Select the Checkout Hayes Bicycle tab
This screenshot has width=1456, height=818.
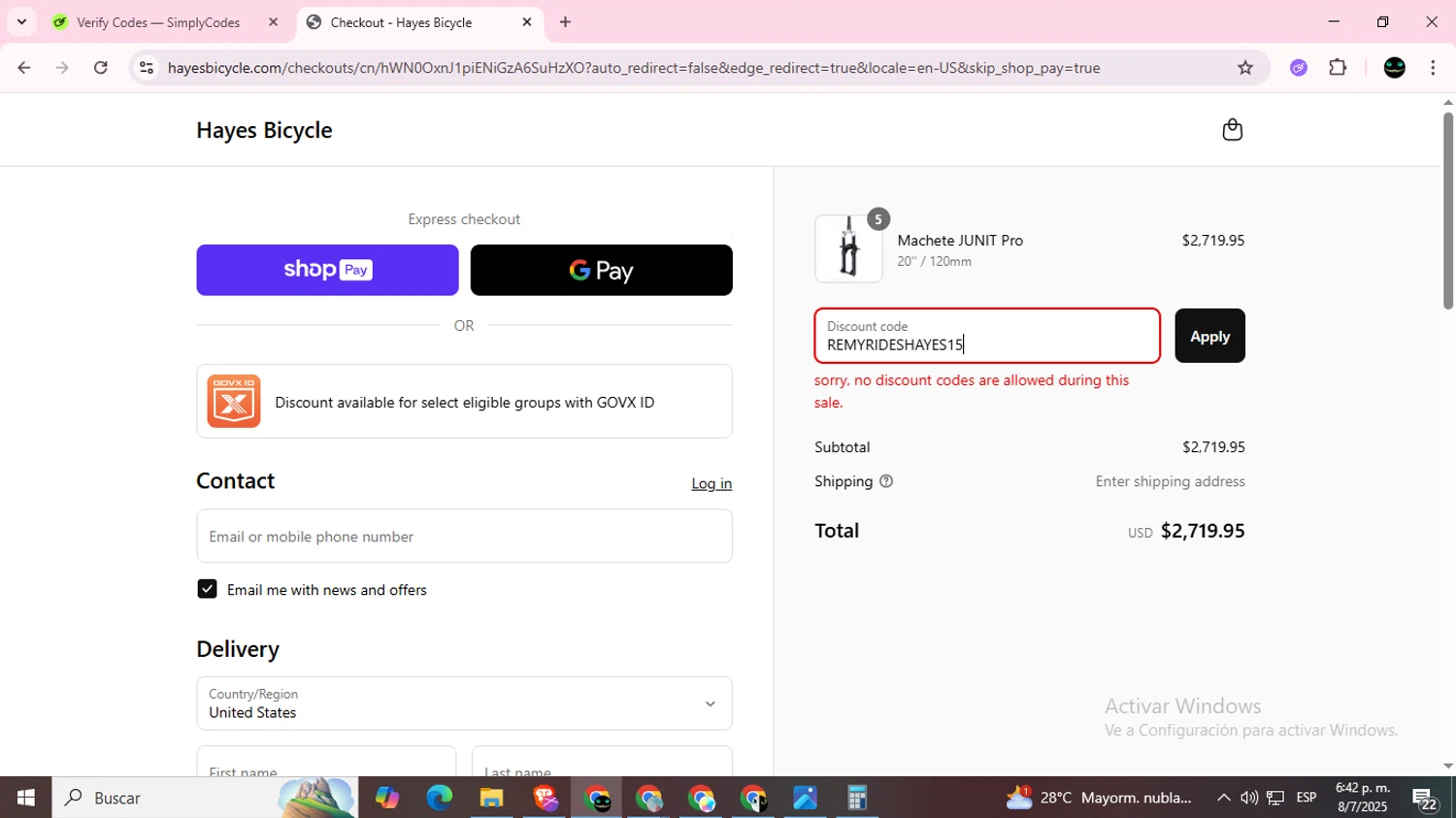tap(419, 22)
